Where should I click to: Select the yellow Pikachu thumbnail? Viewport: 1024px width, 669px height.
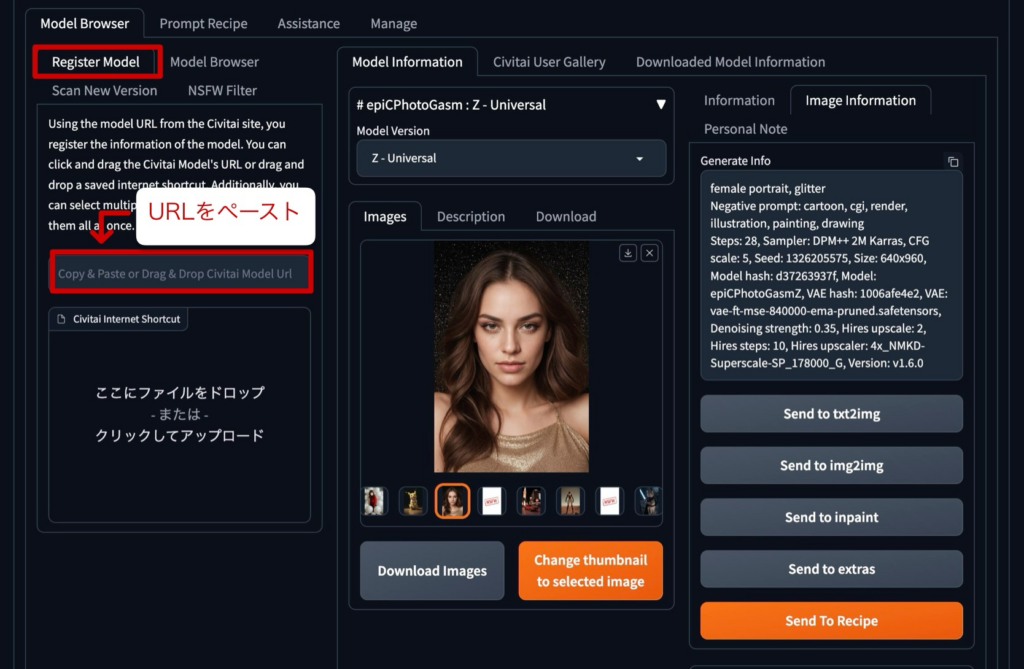point(413,501)
